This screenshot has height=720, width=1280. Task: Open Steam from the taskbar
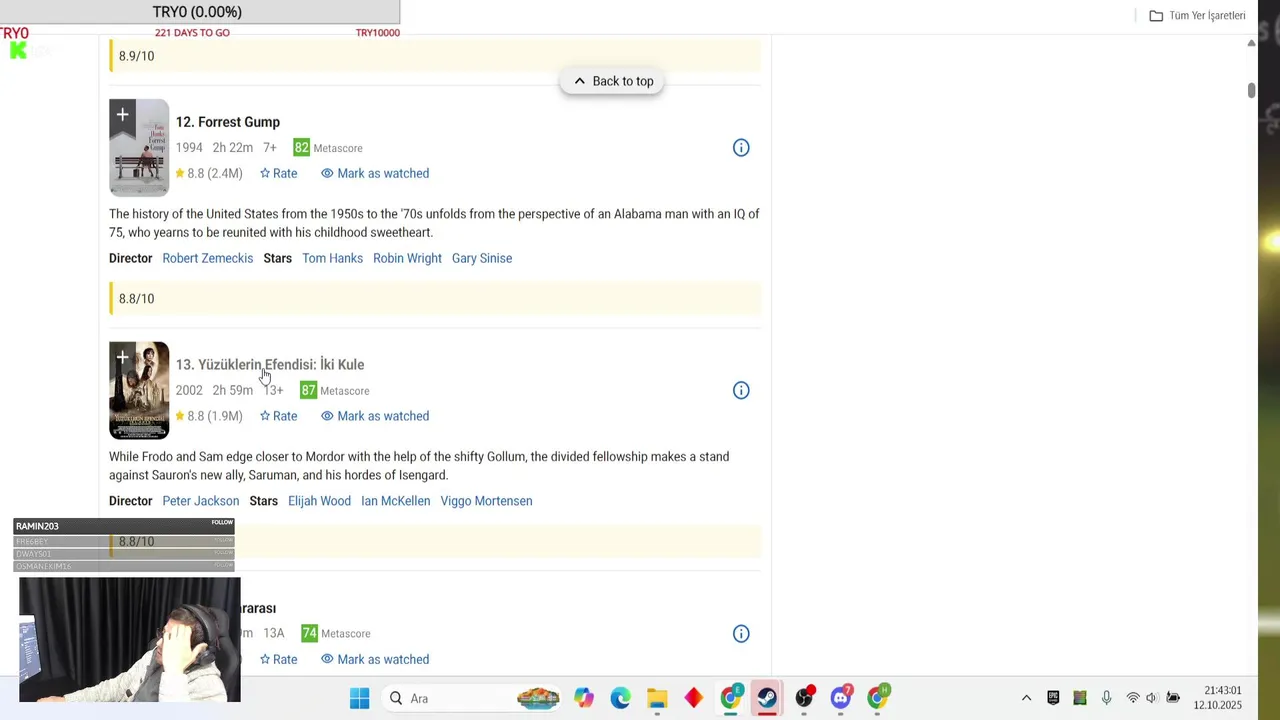point(767,698)
